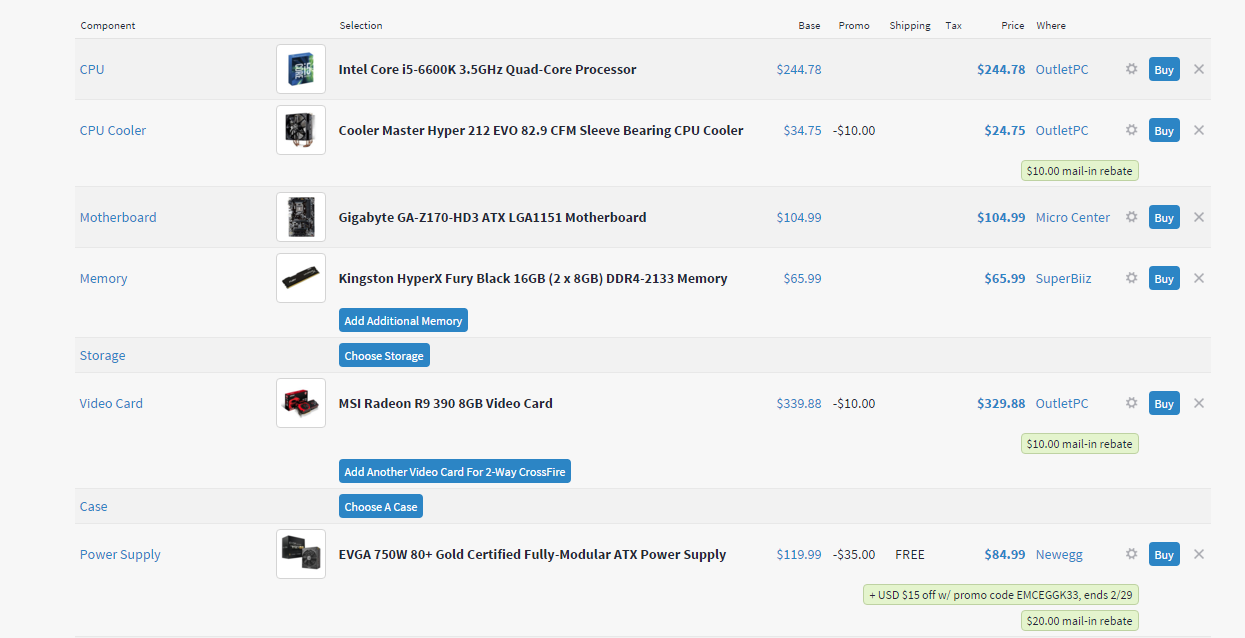
Task: Open the Video Card category link
Action: pos(111,403)
